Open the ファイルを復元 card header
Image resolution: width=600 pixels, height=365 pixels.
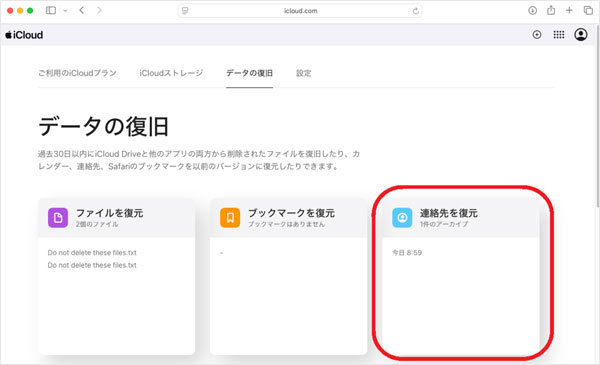tap(117, 218)
